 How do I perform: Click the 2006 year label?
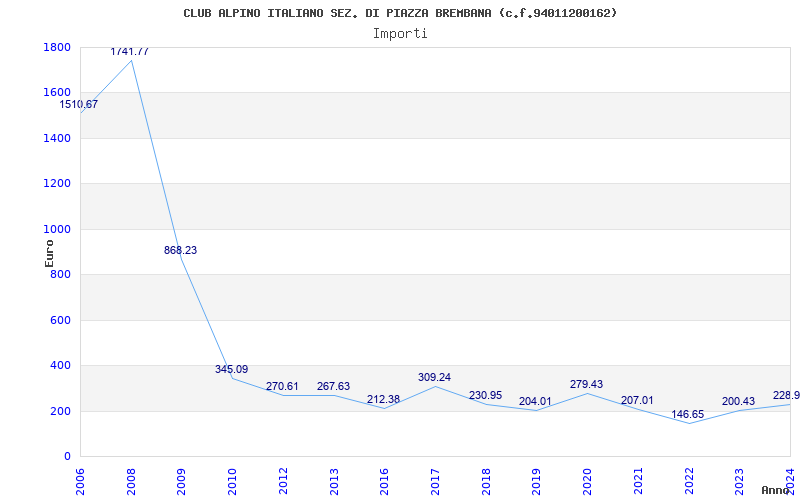80,482
